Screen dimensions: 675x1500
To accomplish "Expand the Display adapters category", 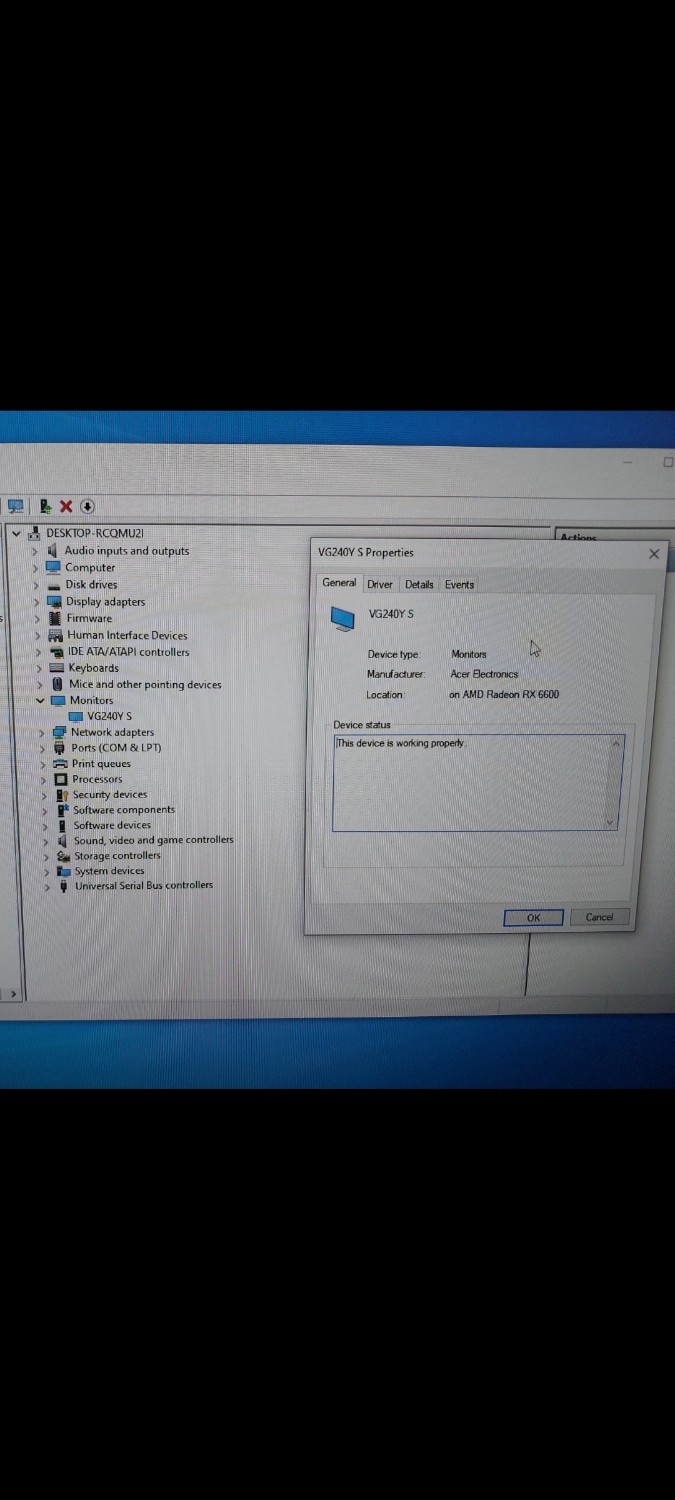I will pyautogui.click(x=37, y=602).
